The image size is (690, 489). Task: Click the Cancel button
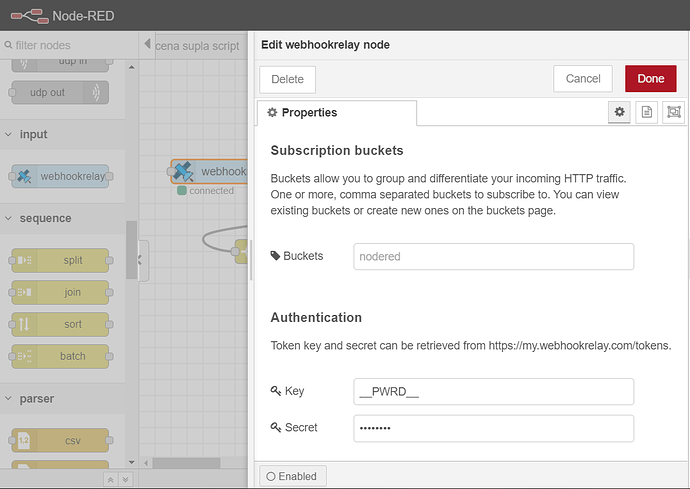pos(583,79)
